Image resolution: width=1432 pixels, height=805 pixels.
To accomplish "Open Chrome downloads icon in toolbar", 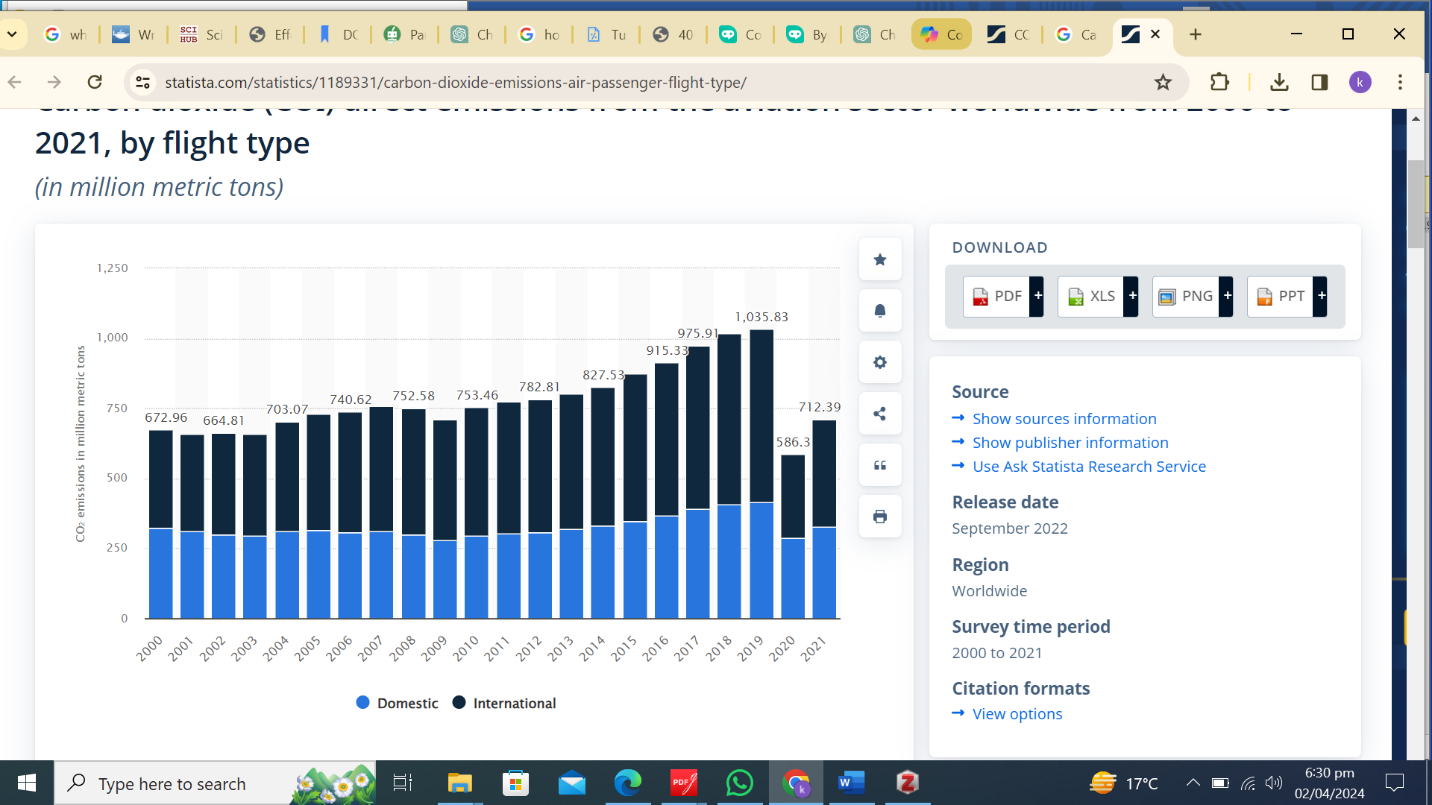I will (x=1278, y=82).
